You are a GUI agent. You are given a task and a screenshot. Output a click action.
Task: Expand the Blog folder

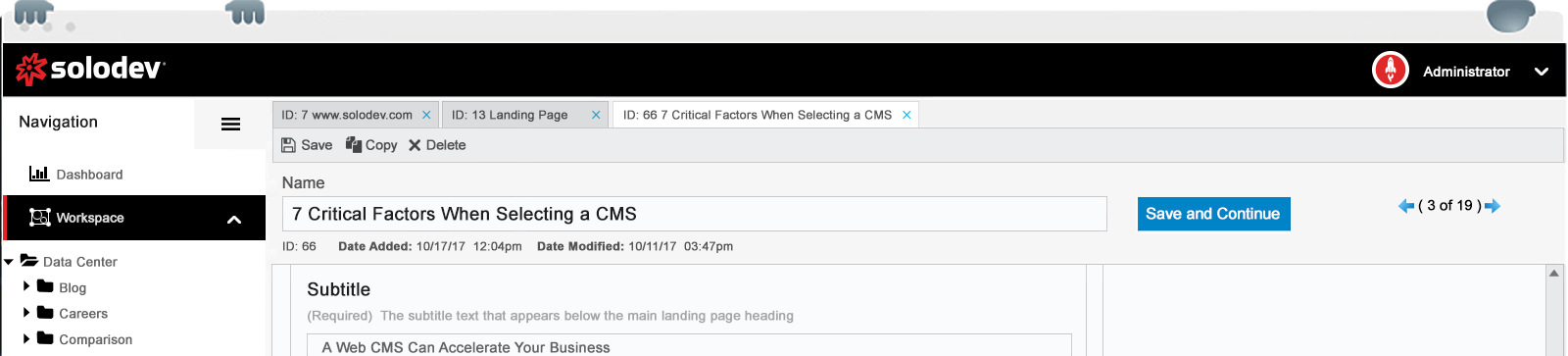(26, 286)
